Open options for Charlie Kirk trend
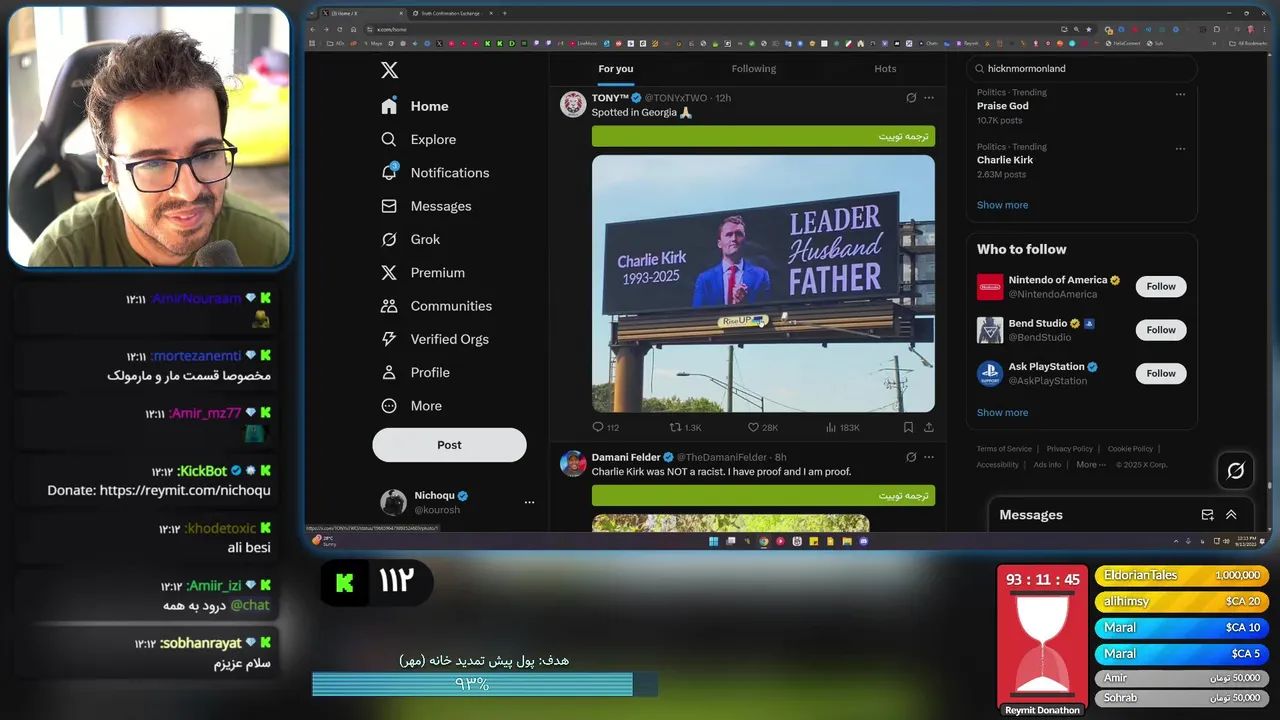The height and width of the screenshot is (720, 1280). (1180, 148)
